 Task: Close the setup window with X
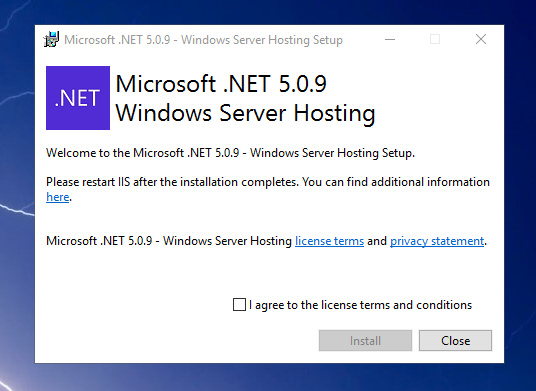click(x=481, y=39)
